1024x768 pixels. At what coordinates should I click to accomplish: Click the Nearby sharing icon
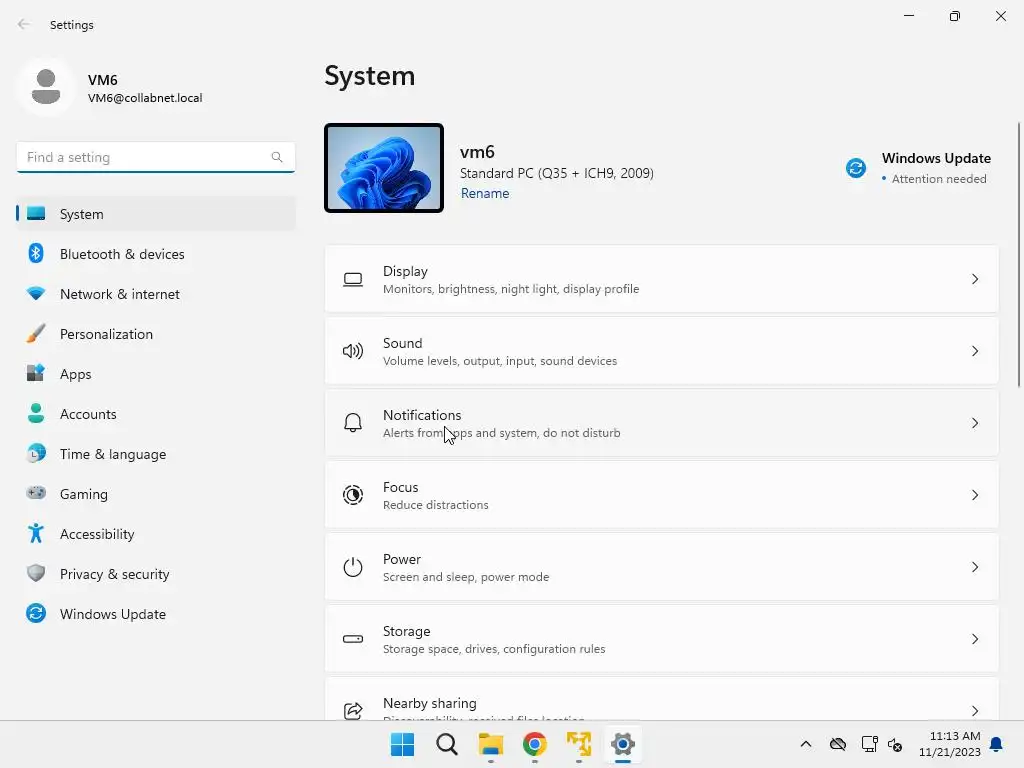[353, 710]
